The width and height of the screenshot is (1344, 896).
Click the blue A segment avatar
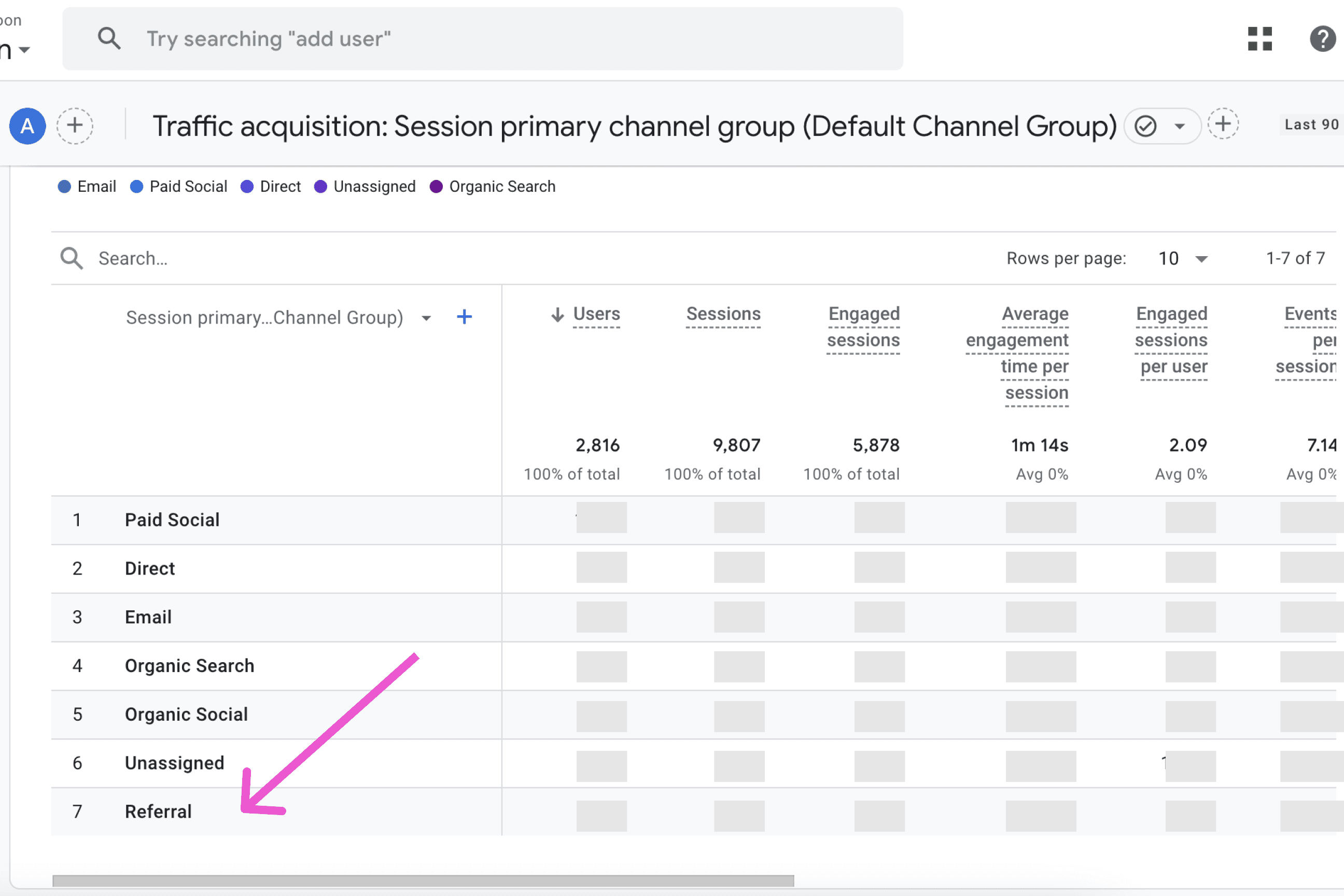27,125
